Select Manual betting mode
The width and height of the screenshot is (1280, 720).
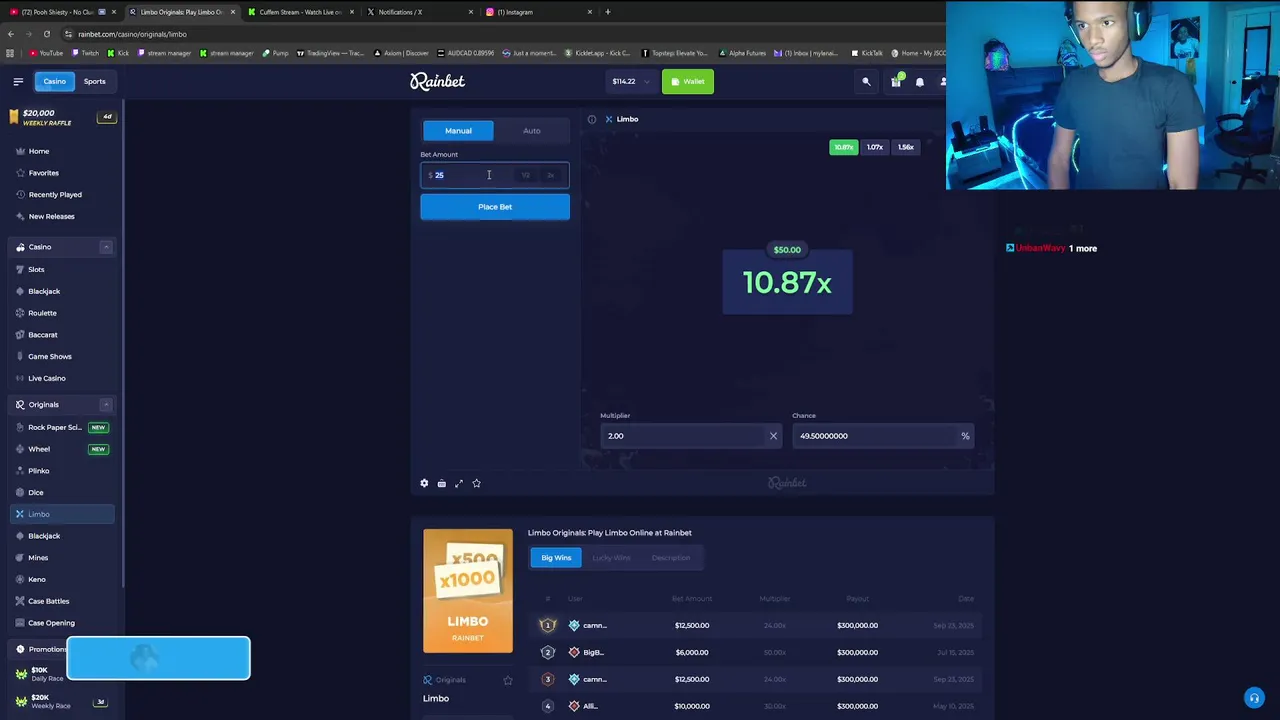[458, 131]
